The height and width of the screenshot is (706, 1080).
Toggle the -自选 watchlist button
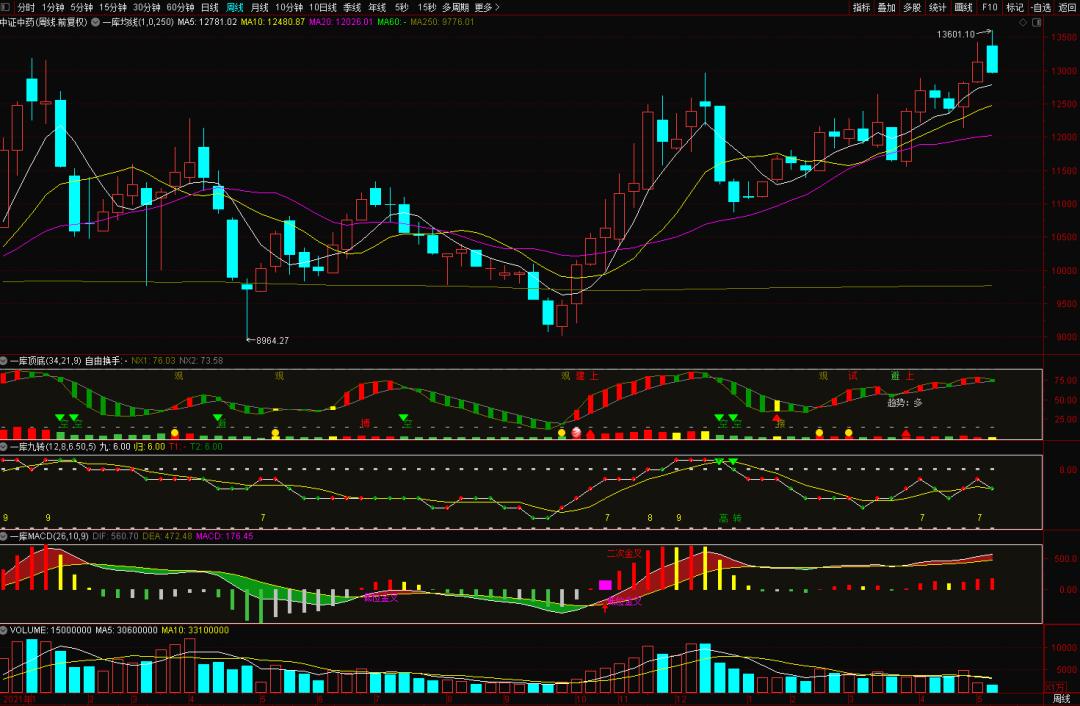[1041, 8]
